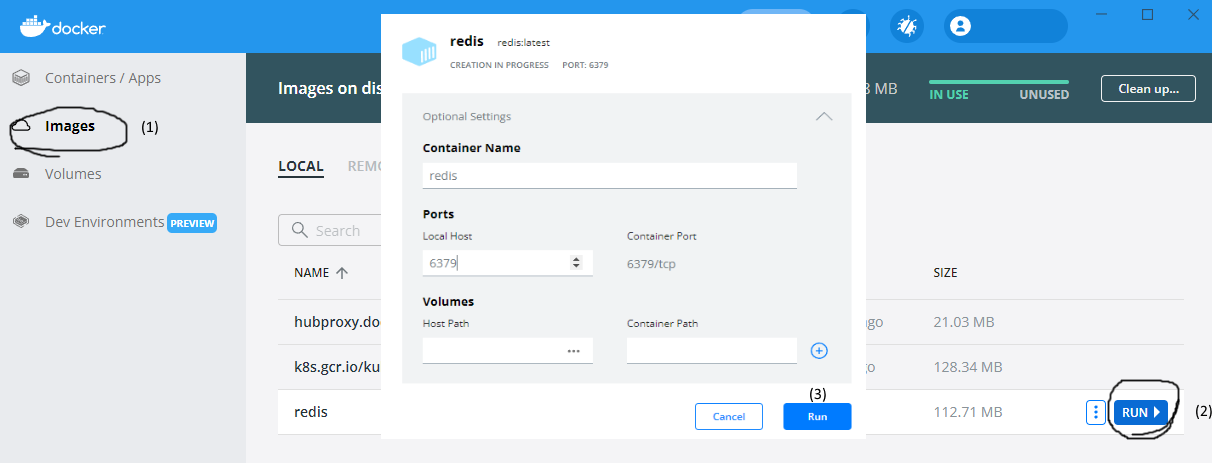Click the search magnifier icon
The width and height of the screenshot is (1212, 463).
coord(299,230)
